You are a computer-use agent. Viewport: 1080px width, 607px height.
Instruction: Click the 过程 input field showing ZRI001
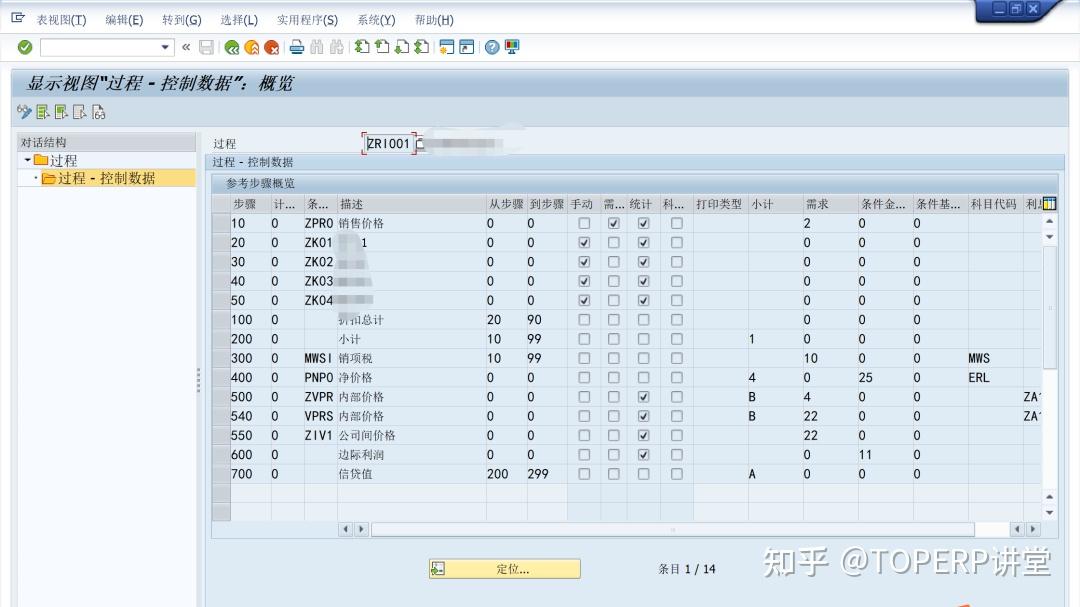(390, 143)
